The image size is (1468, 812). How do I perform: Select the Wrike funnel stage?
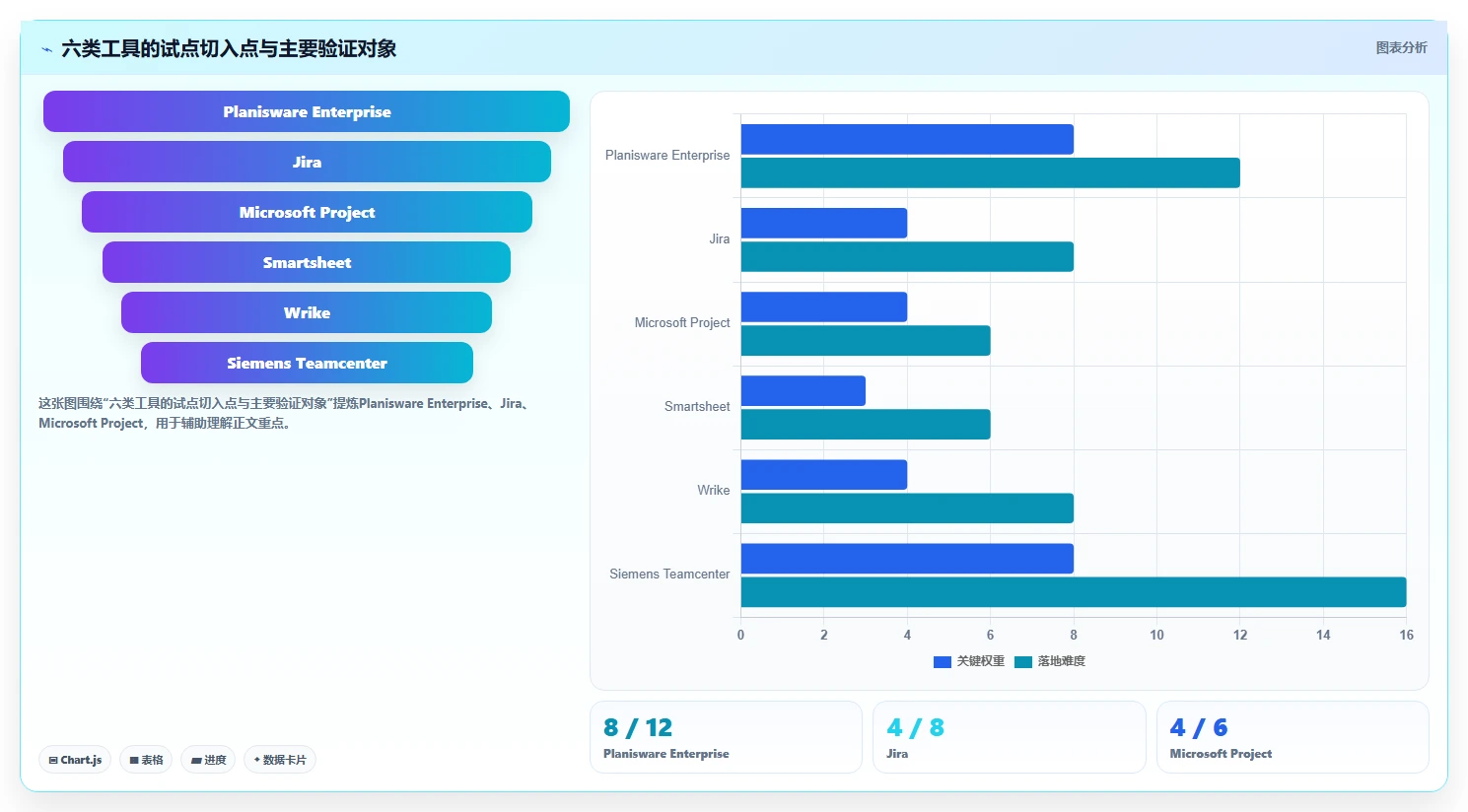pos(307,312)
